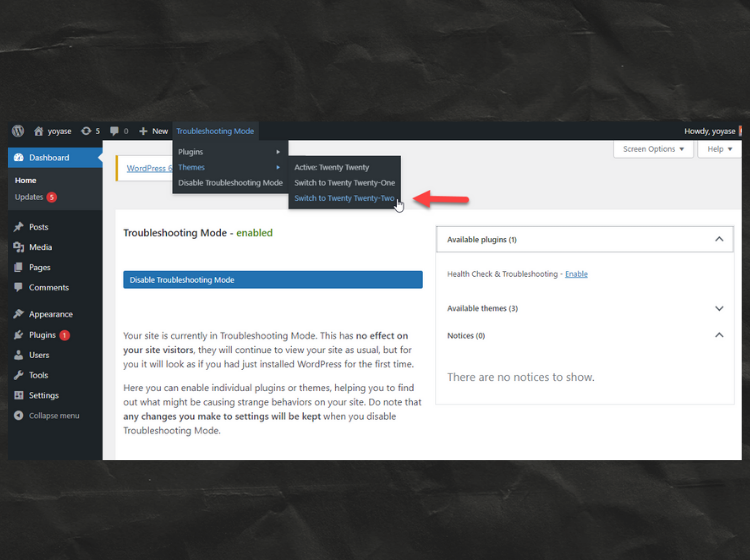Click the Posts pin icon in sidebar
The width and height of the screenshot is (750, 560).
point(19,227)
